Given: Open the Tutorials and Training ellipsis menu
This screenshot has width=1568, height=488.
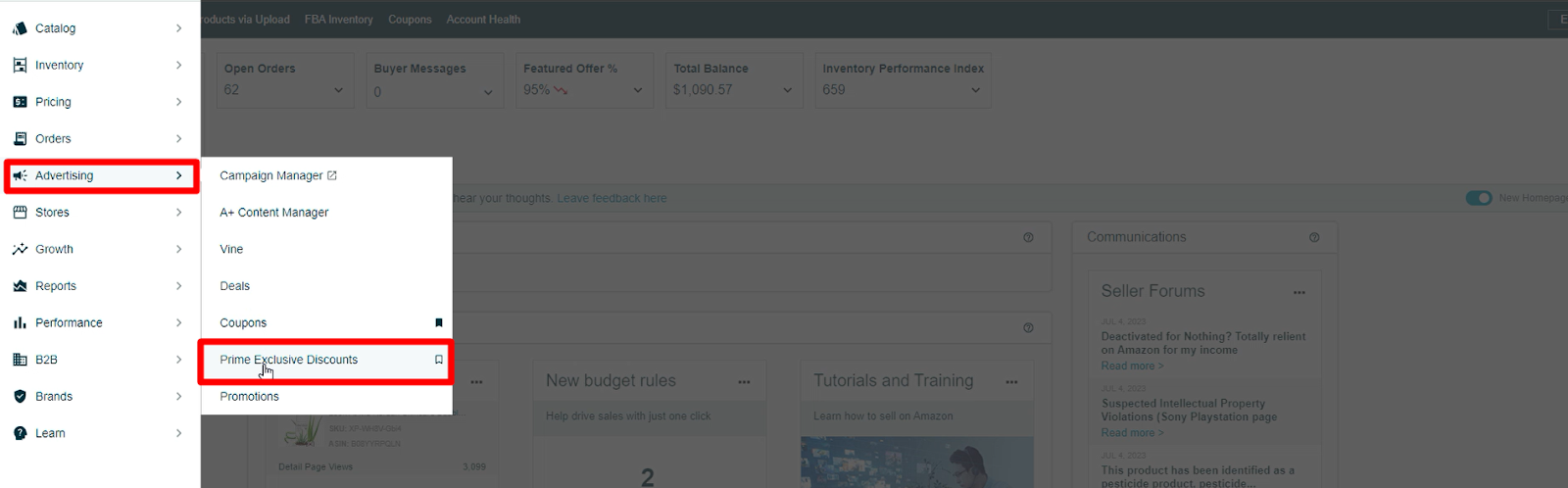Looking at the screenshot, I should click(x=1011, y=382).
